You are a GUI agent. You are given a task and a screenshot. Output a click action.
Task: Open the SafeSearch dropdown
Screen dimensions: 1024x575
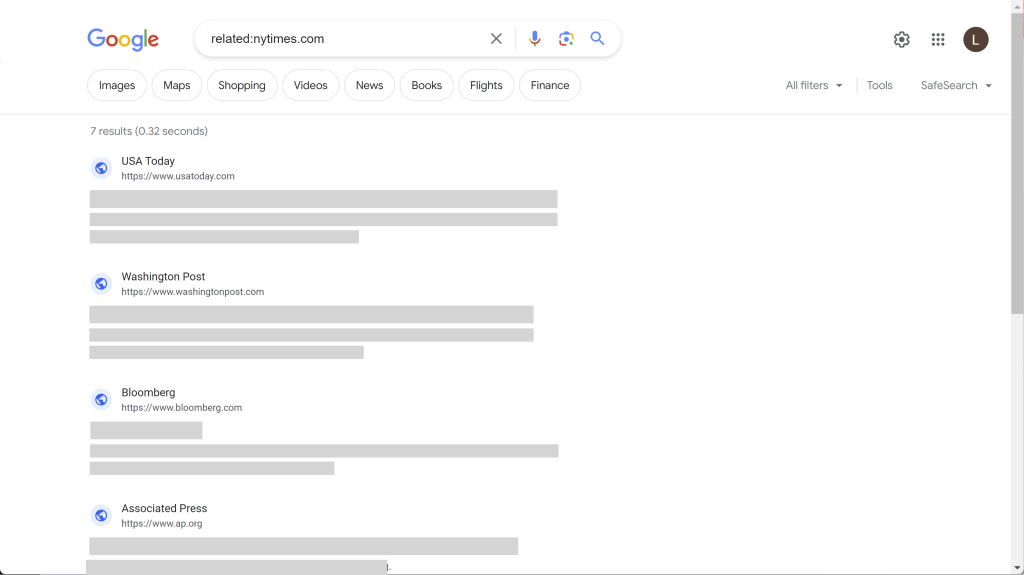click(x=956, y=85)
